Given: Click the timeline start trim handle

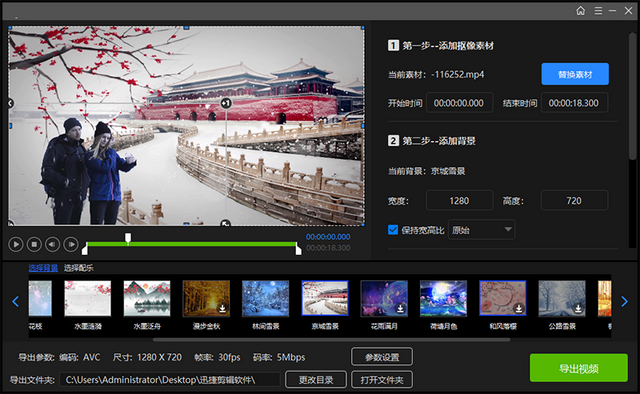Looking at the screenshot, I should 84,249.
